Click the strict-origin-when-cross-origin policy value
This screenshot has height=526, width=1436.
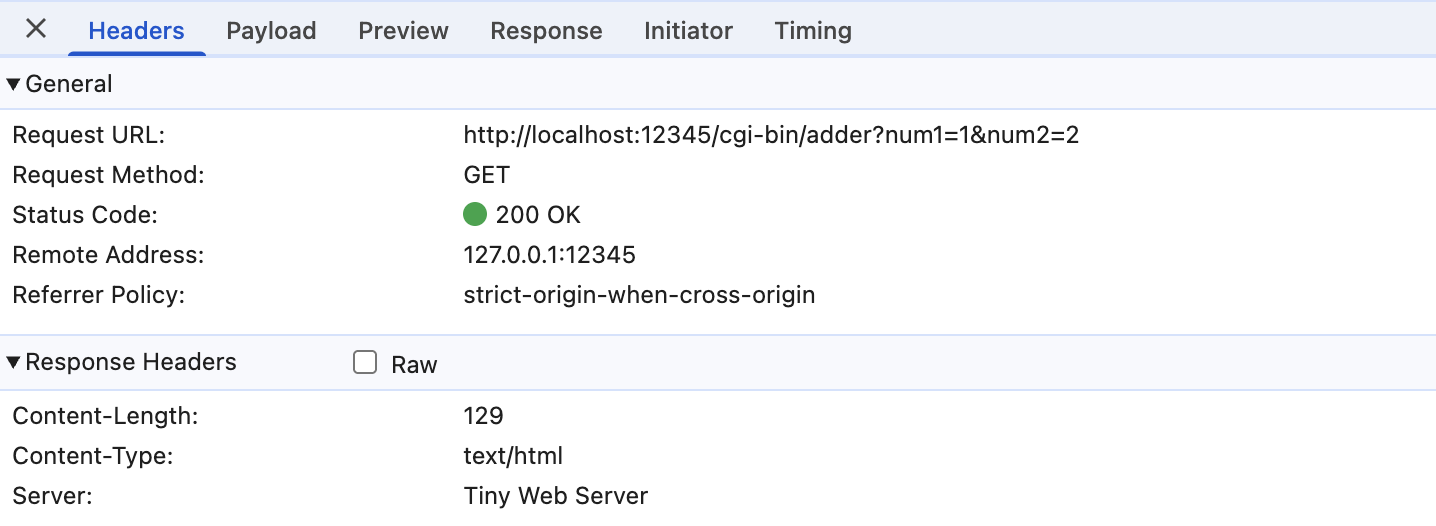point(639,295)
